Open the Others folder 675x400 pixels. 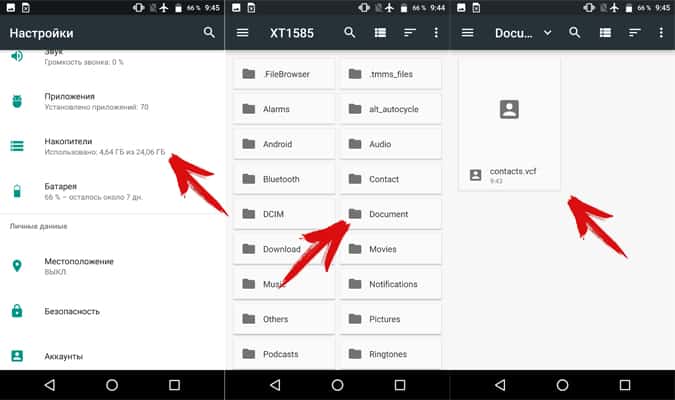tap(284, 319)
